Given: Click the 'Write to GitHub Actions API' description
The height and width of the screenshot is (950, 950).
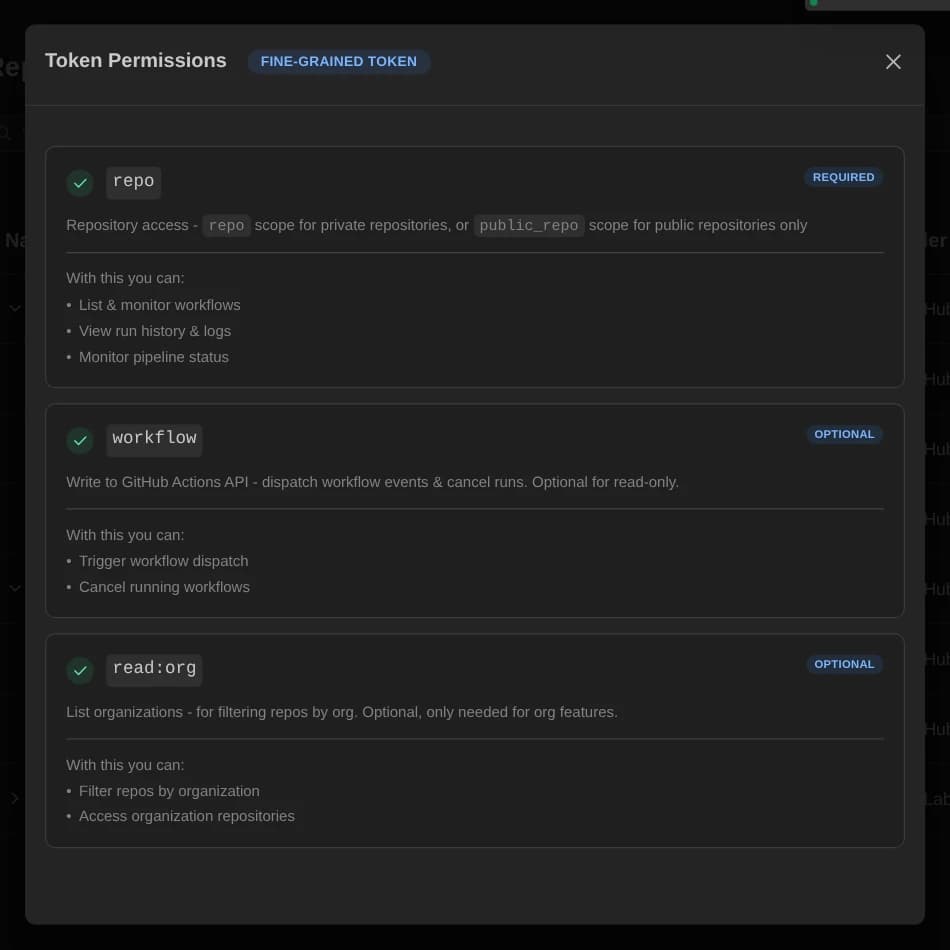Looking at the screenshot, I should click(372, 482).
